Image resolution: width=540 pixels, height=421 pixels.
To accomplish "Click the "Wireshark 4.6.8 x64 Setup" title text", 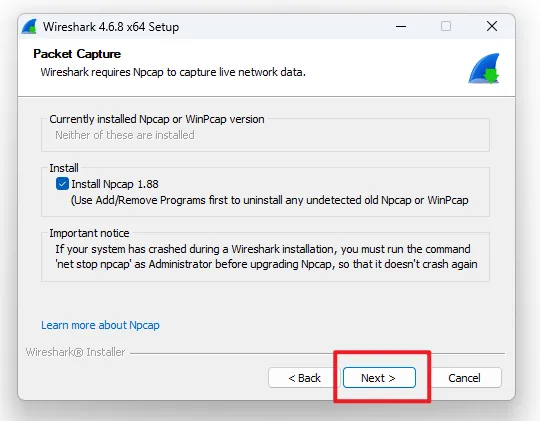I will pyautogui.click(x=111, y=27).
